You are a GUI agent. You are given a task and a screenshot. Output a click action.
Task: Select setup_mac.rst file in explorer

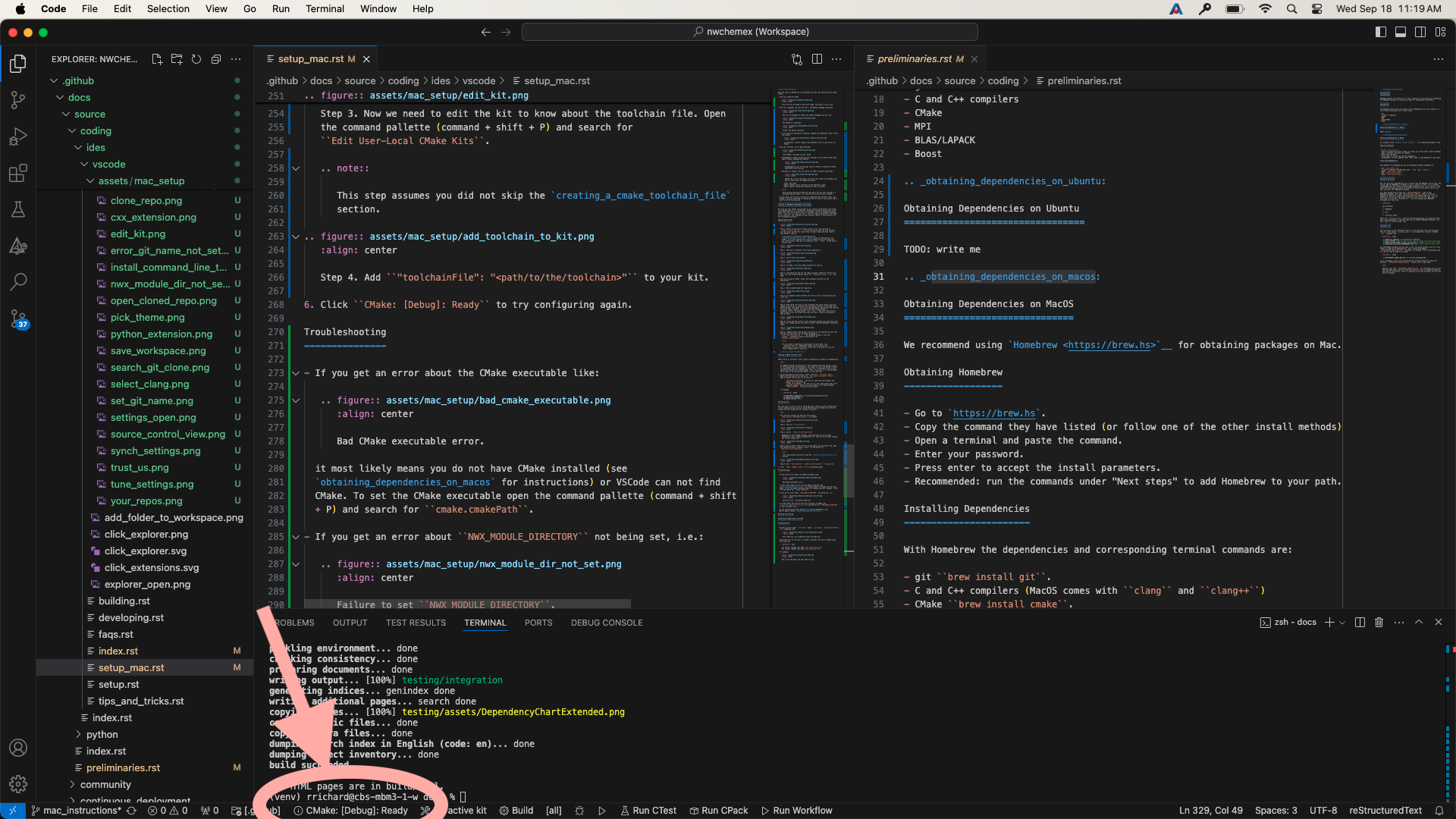[x=131, y=667]
